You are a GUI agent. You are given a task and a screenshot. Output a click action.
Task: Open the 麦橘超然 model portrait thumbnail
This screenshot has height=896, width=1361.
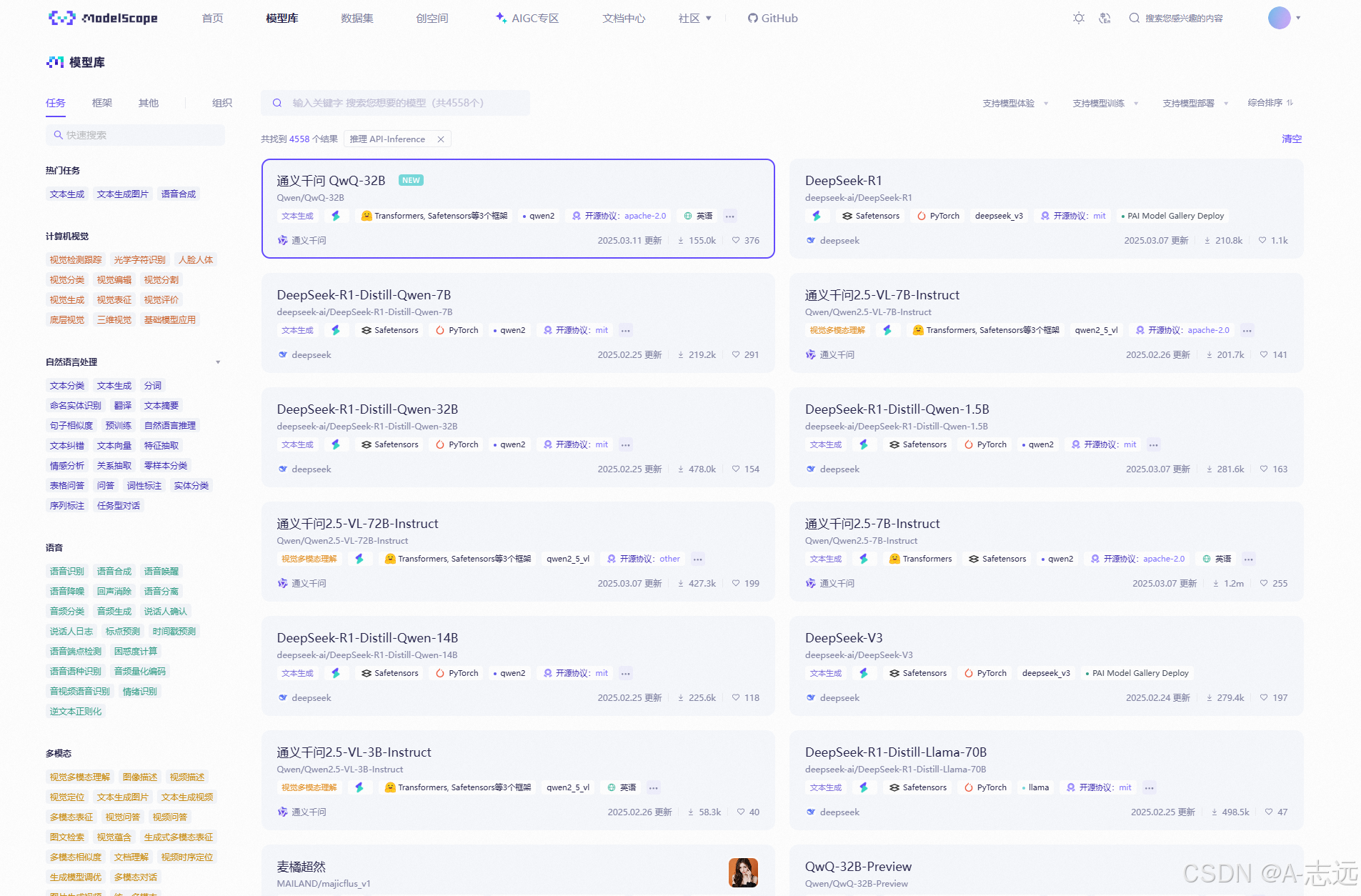[x=743, y=872]
